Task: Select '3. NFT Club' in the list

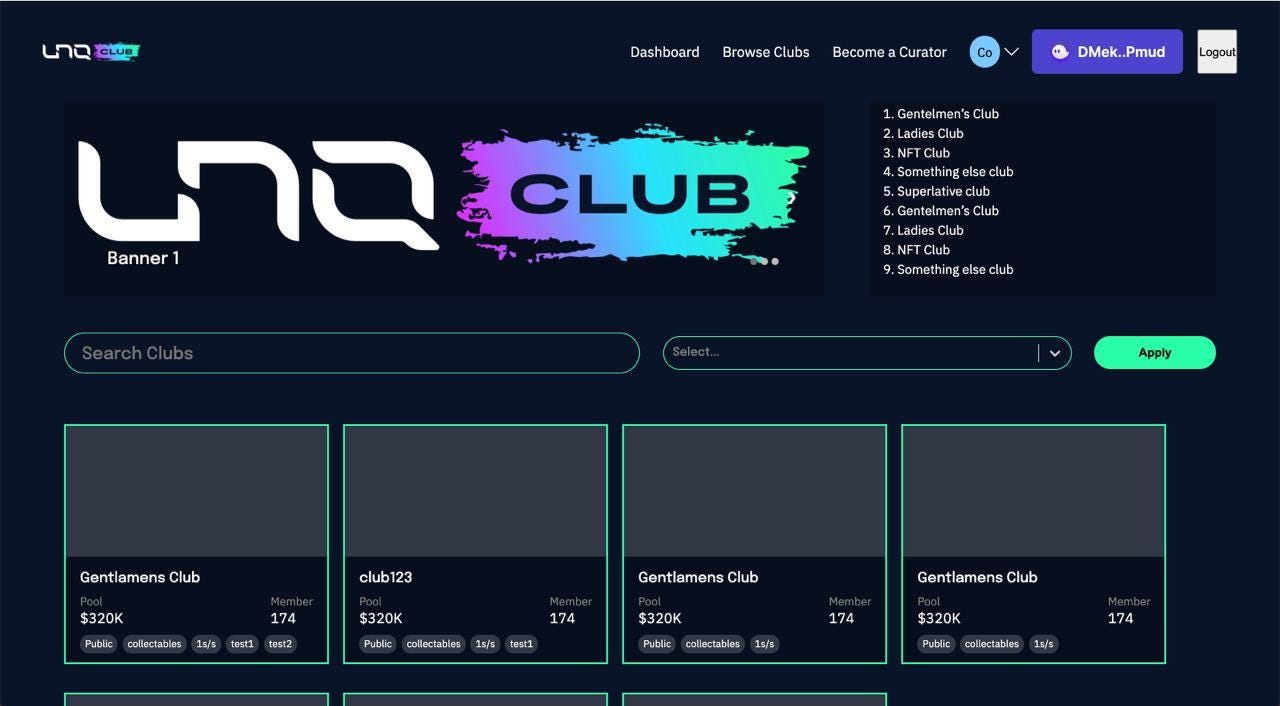Action: 916,153
